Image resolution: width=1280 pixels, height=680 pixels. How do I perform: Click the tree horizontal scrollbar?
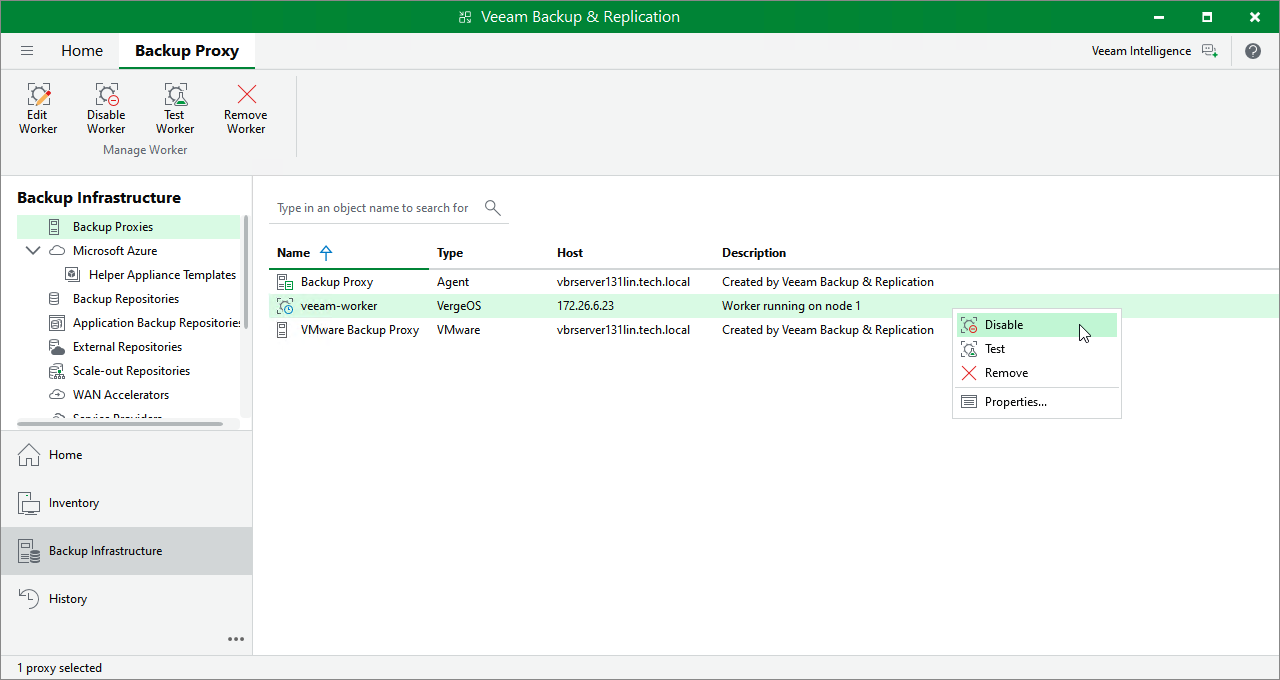[x=120, y=424]
